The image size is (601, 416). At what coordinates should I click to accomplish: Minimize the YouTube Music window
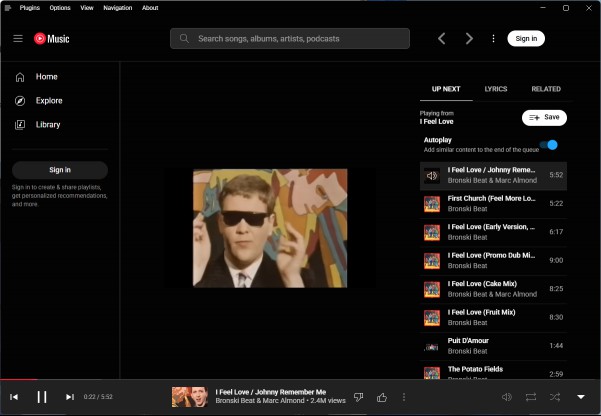click(x=543, y=8)
